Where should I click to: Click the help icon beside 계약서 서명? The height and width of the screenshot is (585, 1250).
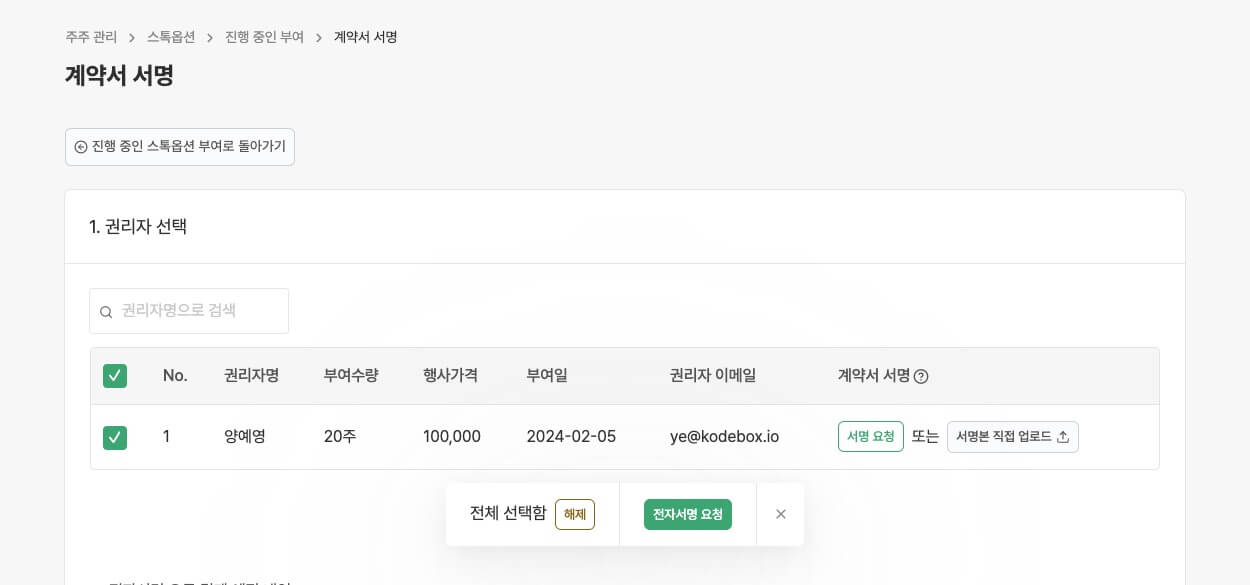[x=921, y=377]
